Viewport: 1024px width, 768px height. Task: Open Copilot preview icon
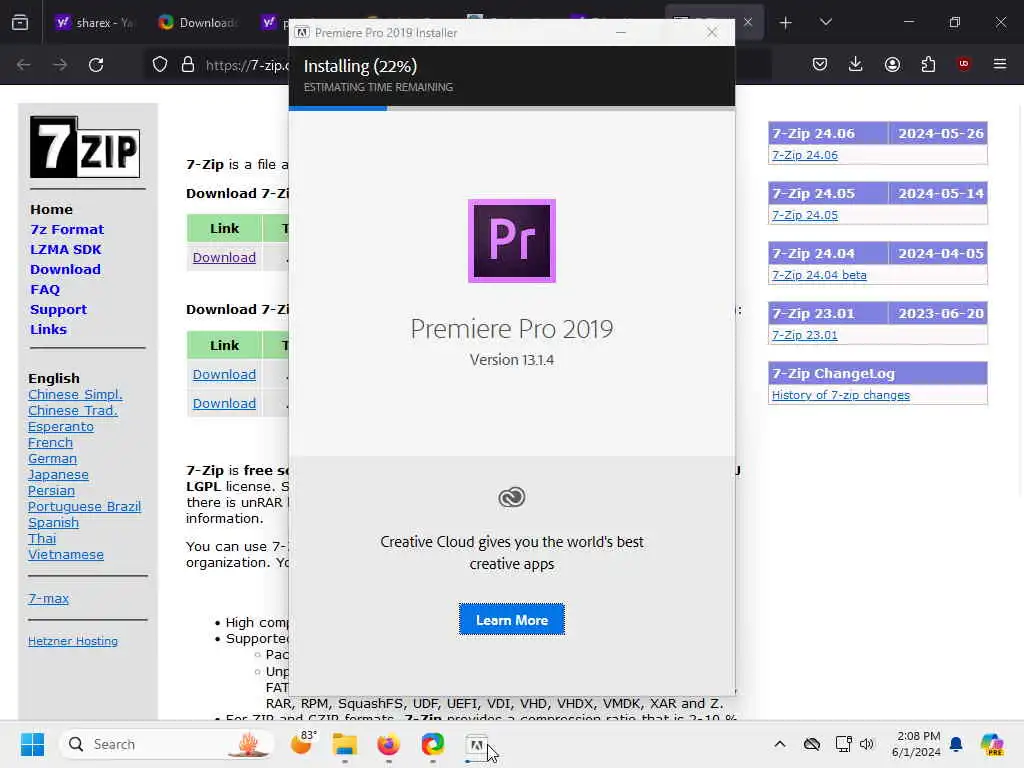point(992,744)
